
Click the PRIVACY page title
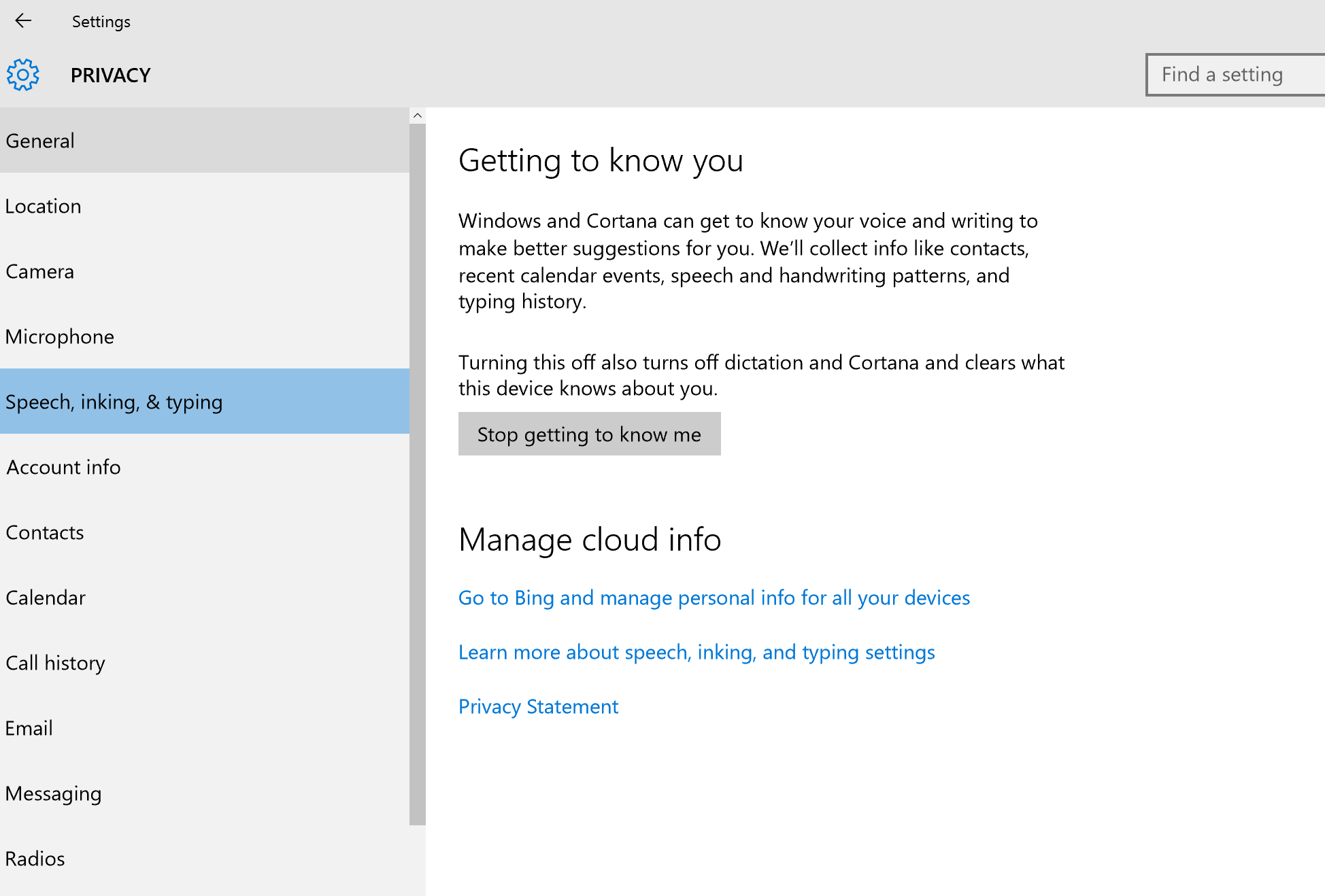pos(110,75)
